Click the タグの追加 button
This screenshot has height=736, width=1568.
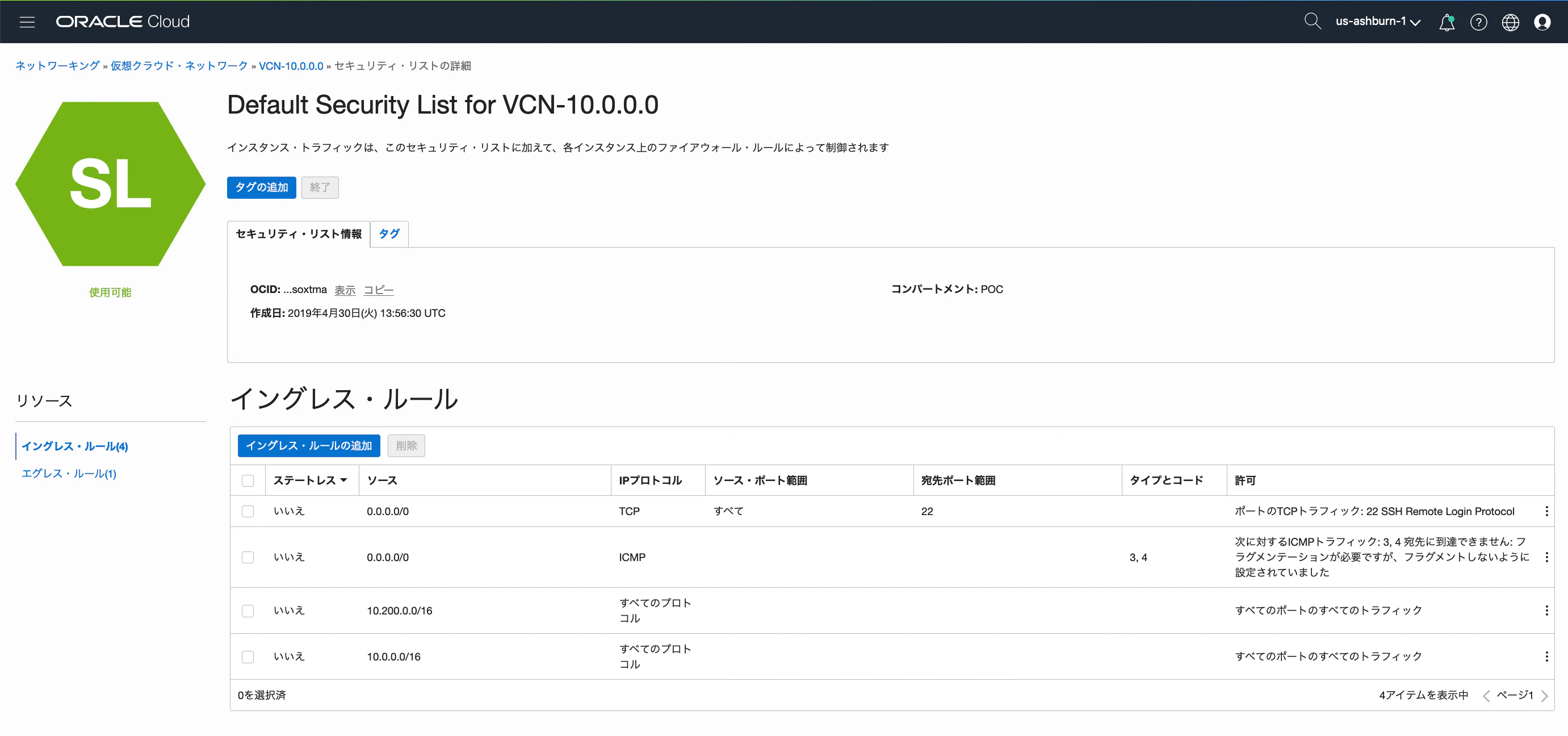pos(261,187)
